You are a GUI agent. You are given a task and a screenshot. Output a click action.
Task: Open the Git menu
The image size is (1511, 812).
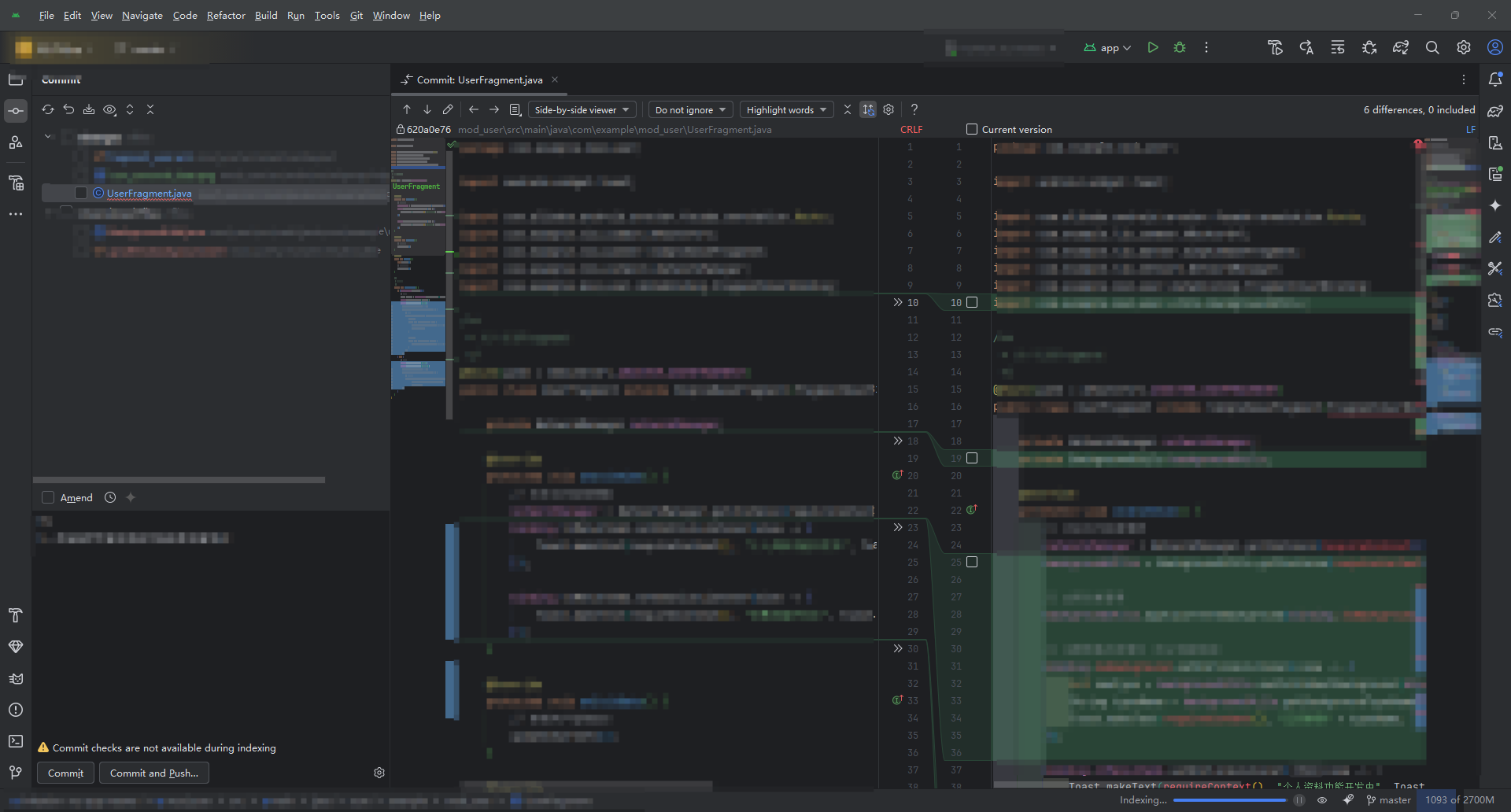tap(356, 15)
